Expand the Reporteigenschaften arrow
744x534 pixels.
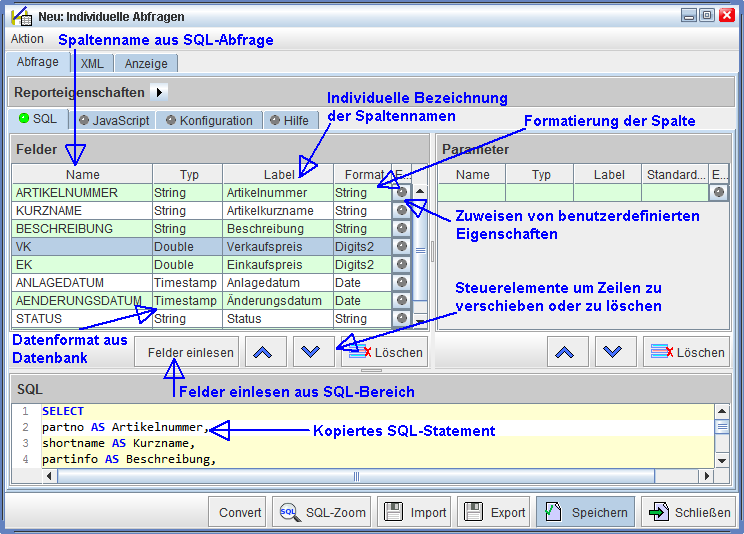point(158,92)
